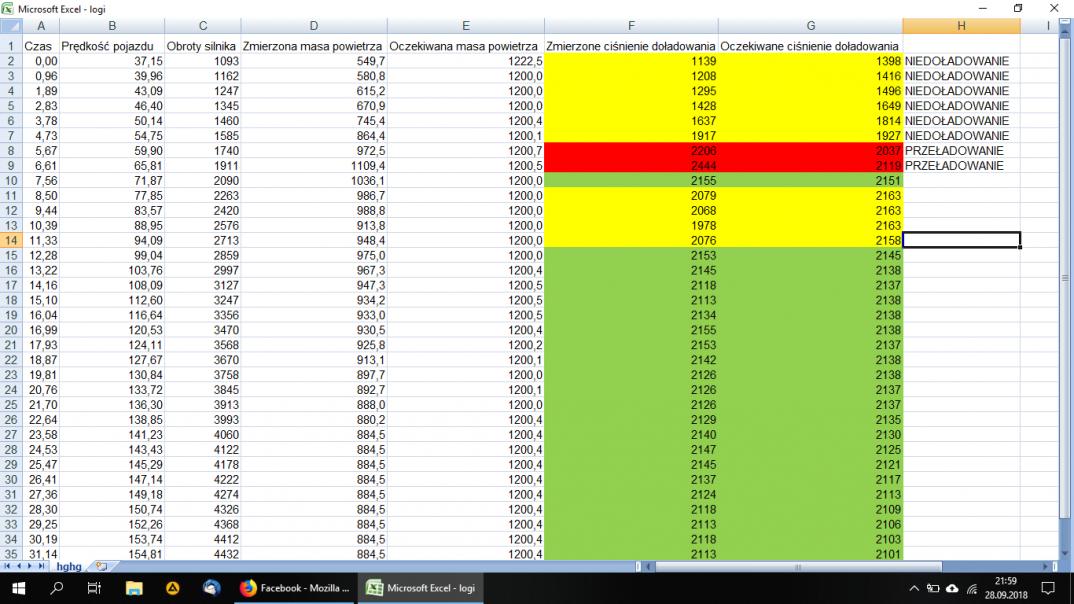Click PRZEŁADOWANIE cell in row 9
Screen dimensions: 1074x604
[961, 166]
